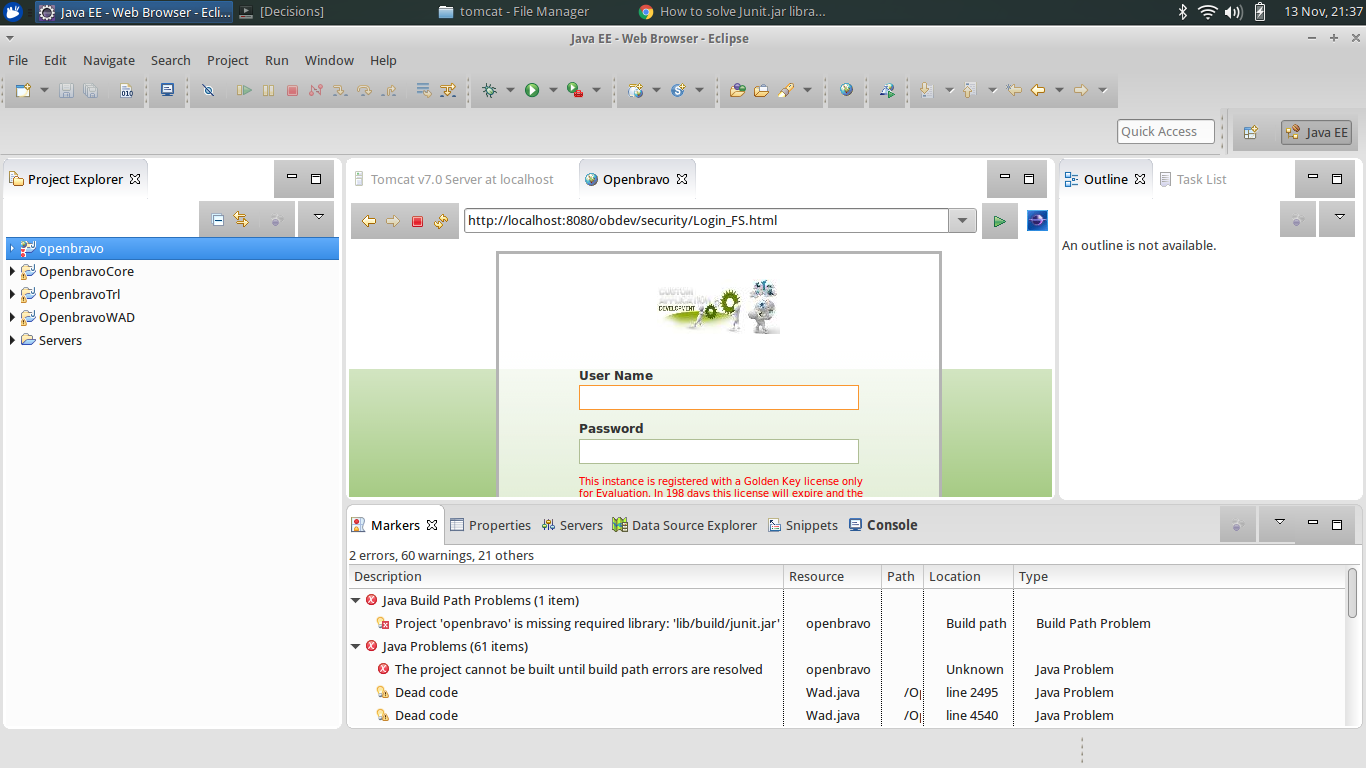Click the Step Over icon
1366x768 pixels.
click(364, 90)
